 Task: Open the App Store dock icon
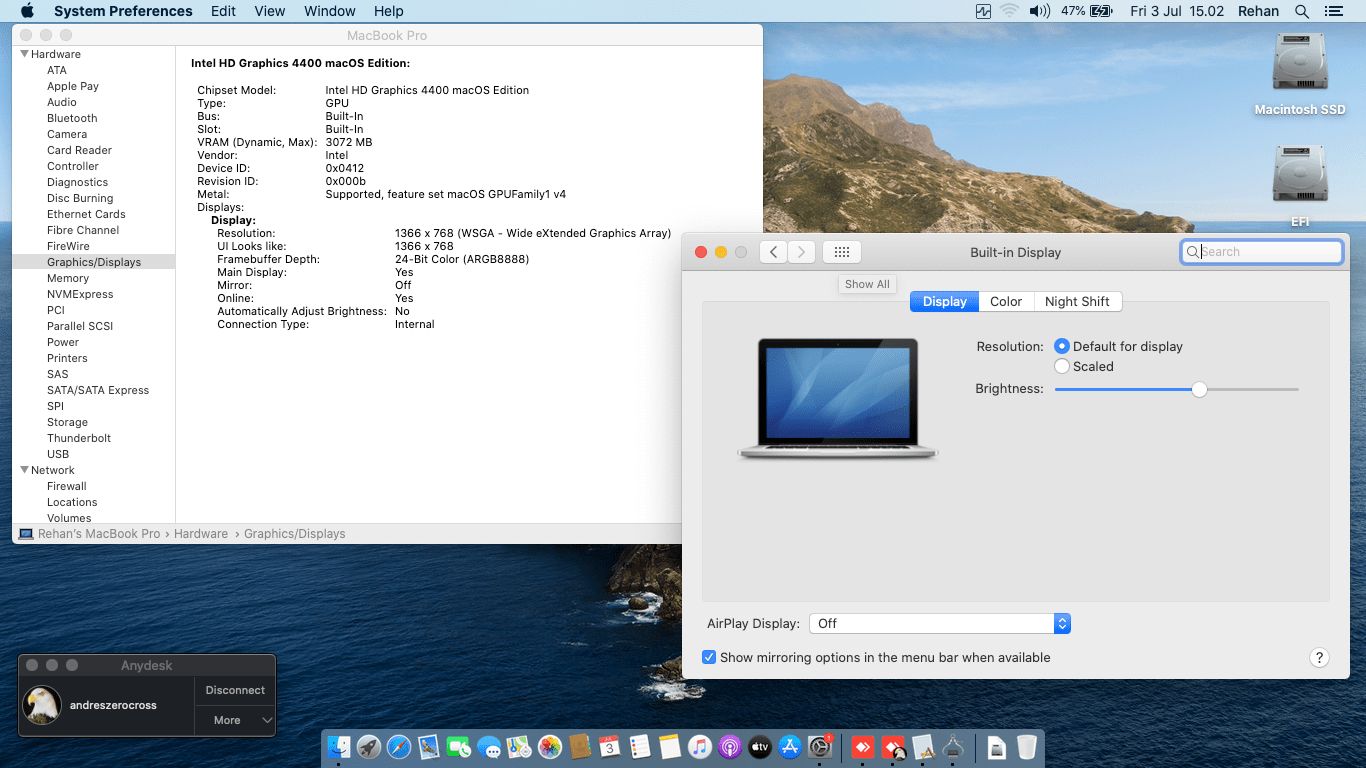click(790, 747)
